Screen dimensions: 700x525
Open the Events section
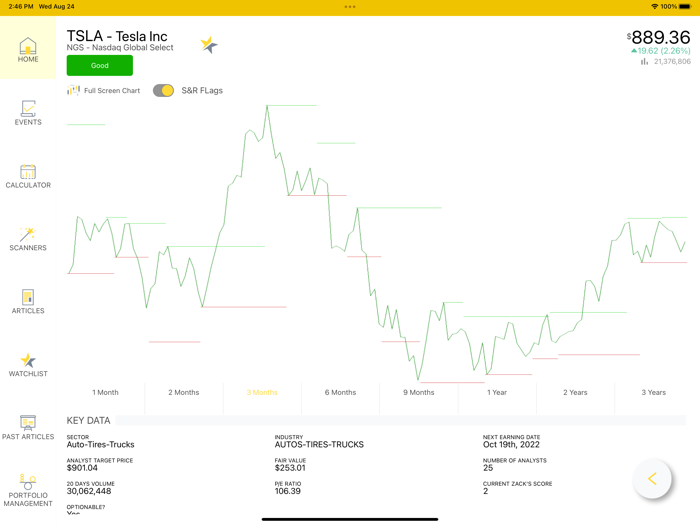point(28,112)
